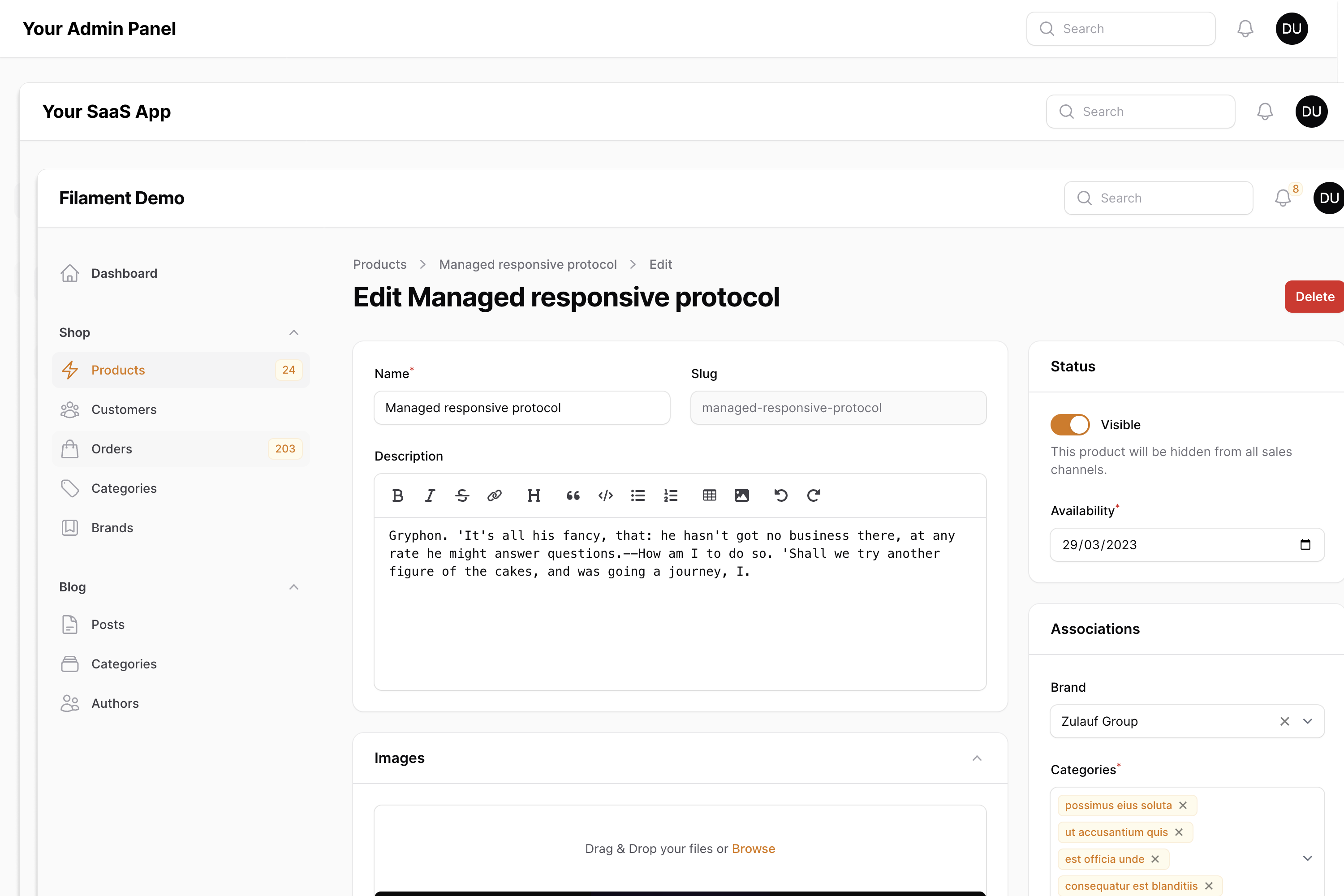This screenshot has width=1344, height=896.
Task: Click the Browse link for file upload
Action: 753,849
